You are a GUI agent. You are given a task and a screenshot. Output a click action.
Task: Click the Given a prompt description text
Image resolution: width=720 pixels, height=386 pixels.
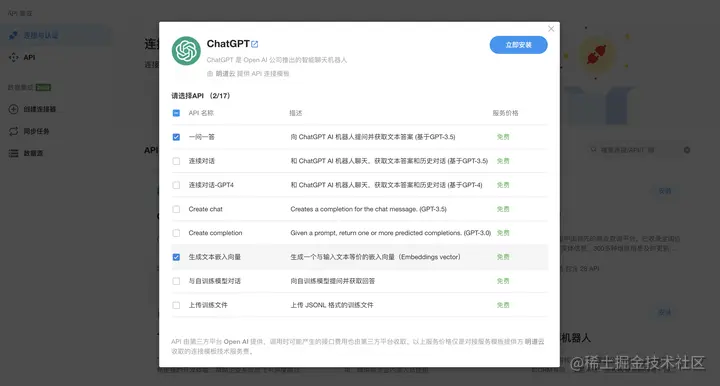(391, 233)
